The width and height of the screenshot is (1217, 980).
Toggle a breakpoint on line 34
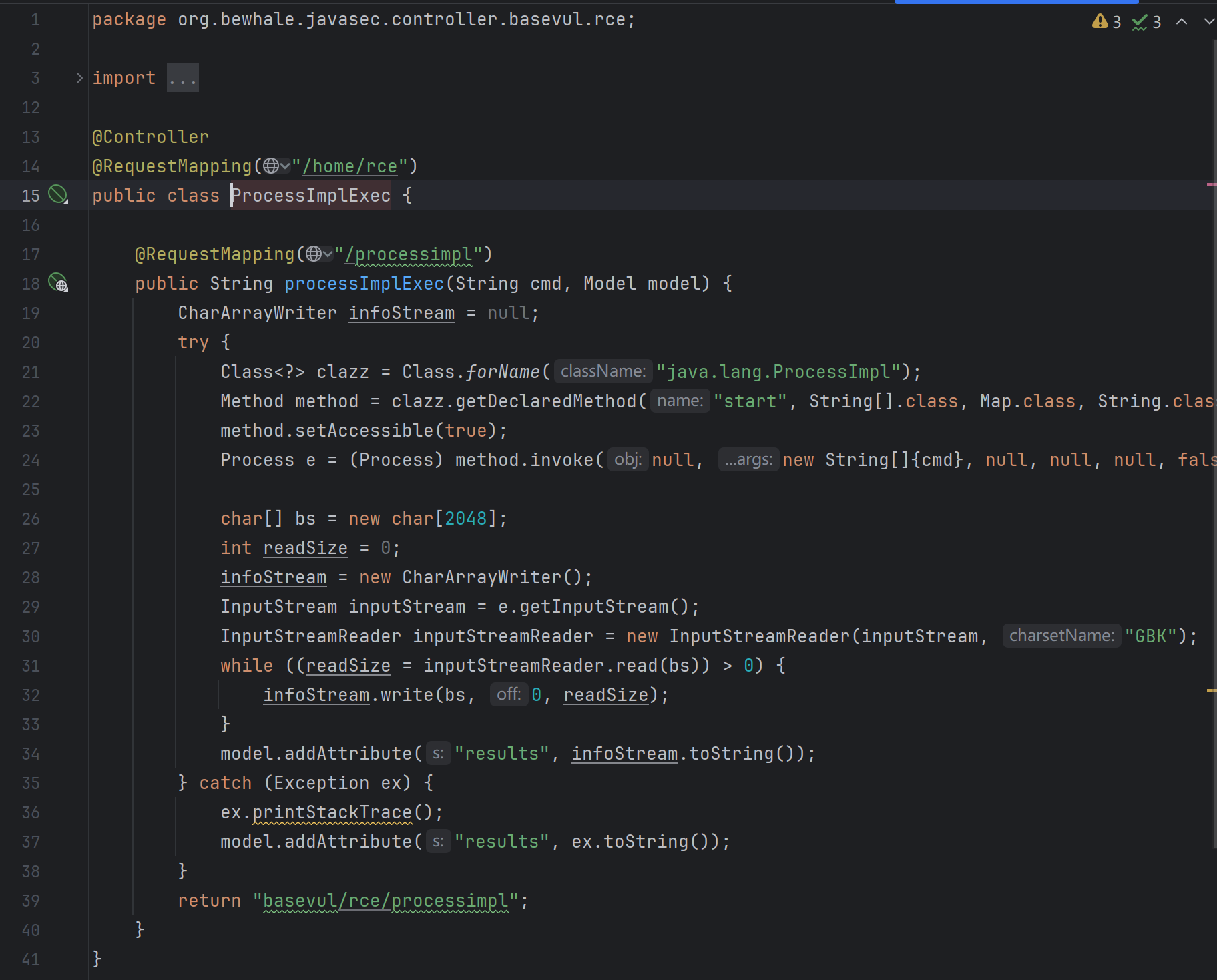click(31, 754)
